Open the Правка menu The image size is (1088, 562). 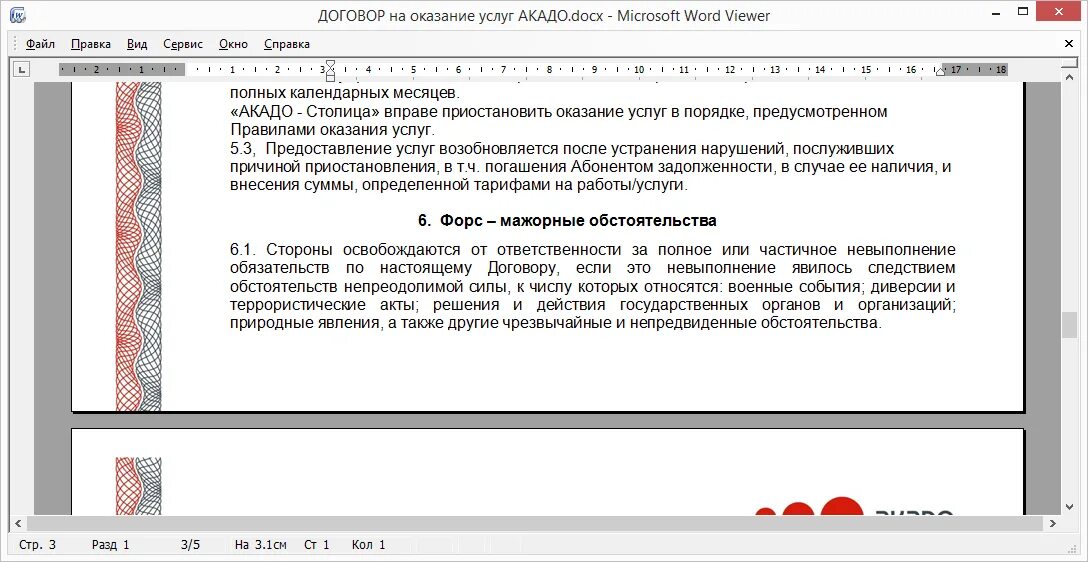point(91,44)
